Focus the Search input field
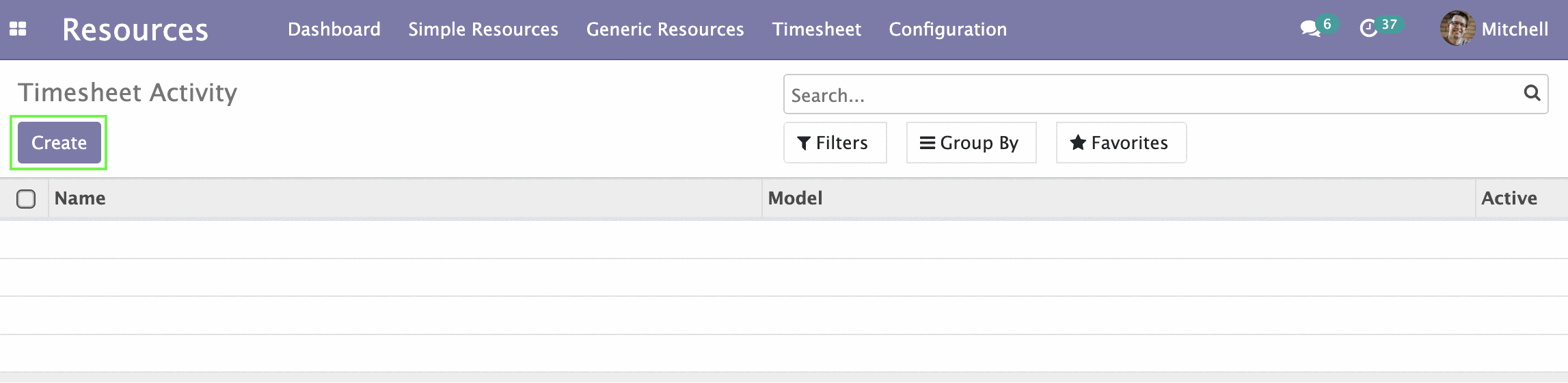Screen dimensions: 1568x383 point(1155,94)
